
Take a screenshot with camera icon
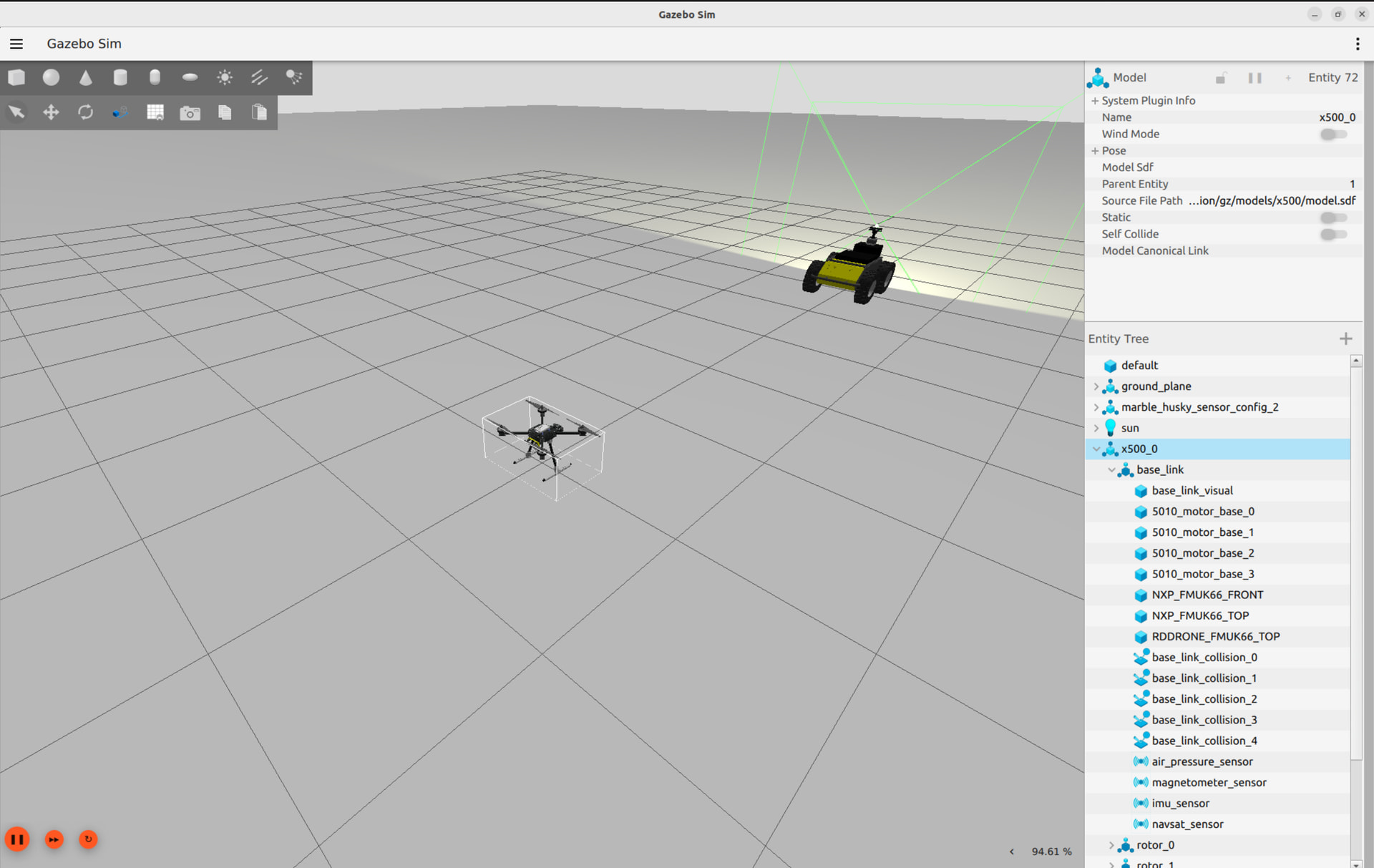coord(190,112)
